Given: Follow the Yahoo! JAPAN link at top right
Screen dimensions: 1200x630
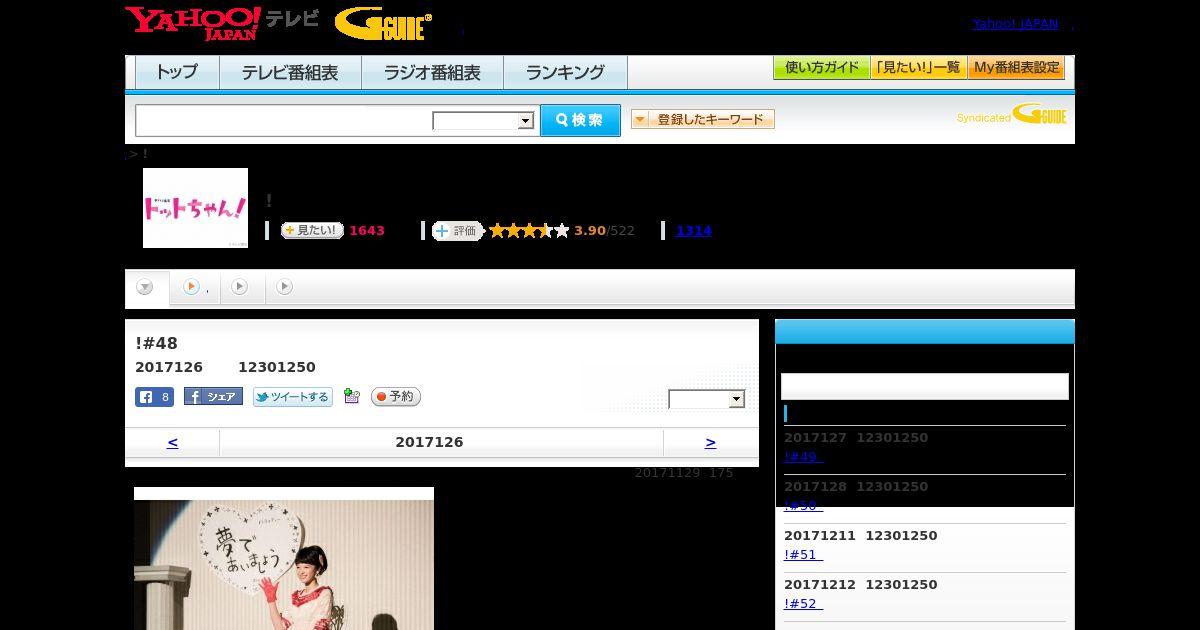Looking at the screenshot, I should [x=1015, y=23].
